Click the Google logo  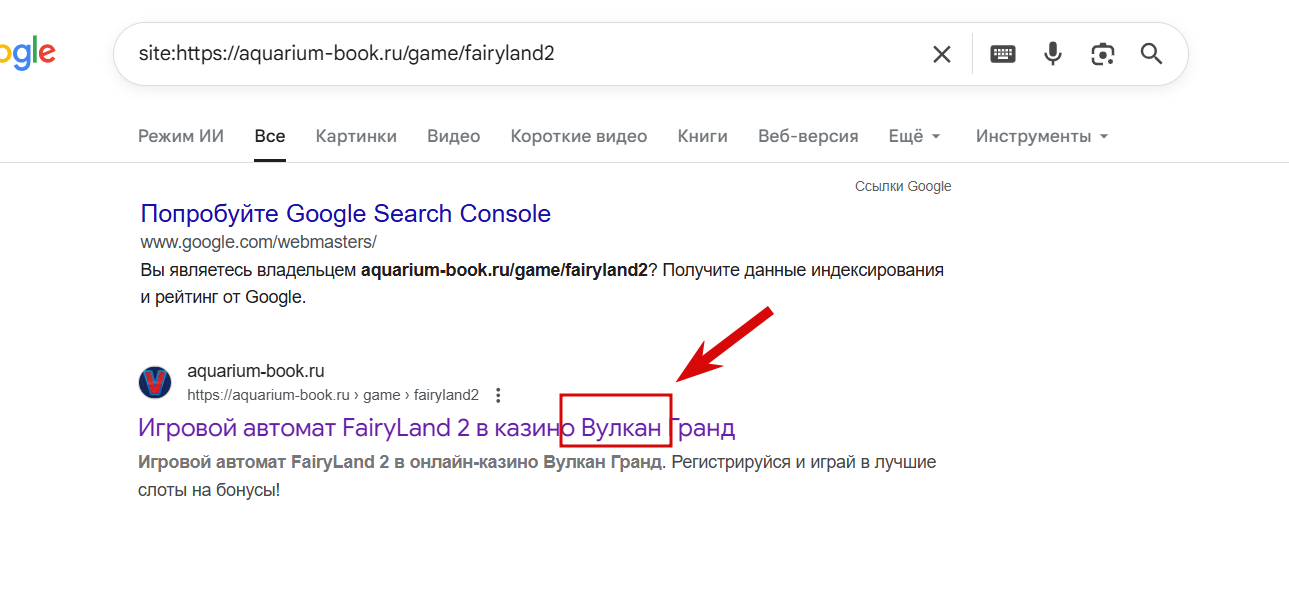click(x=26, y=53)
